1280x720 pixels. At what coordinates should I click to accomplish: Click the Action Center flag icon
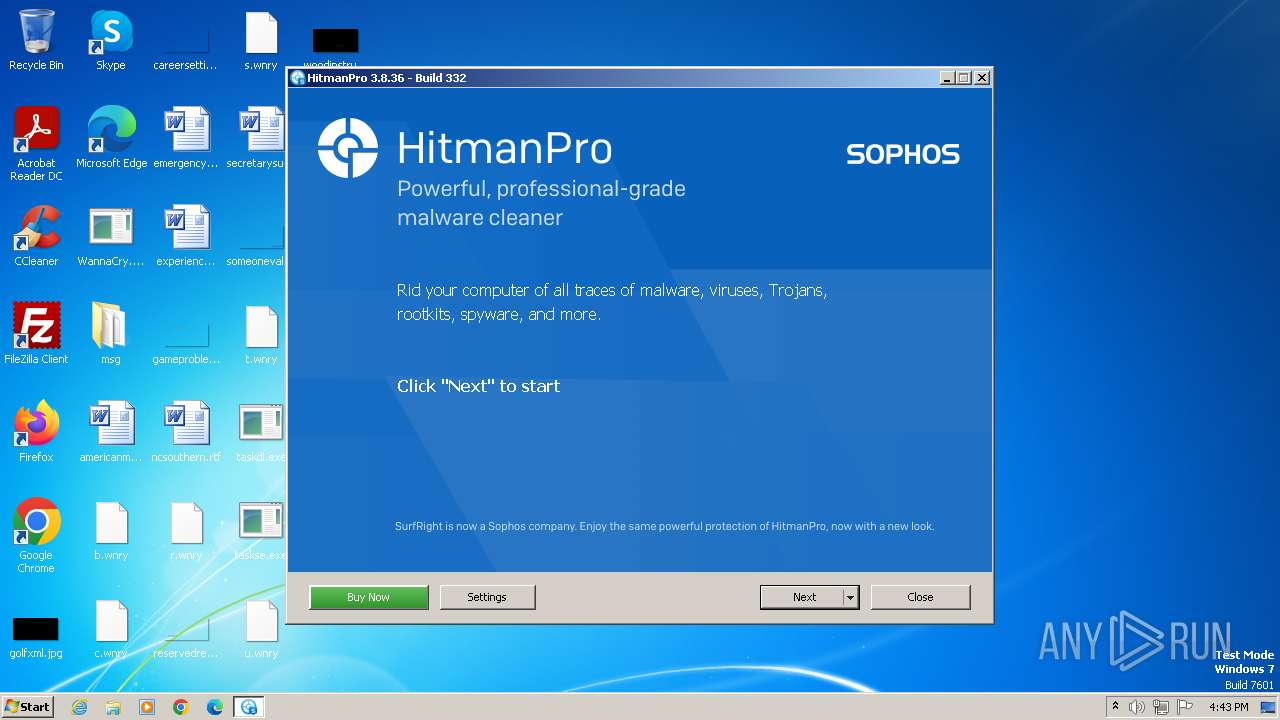[x=1185, y=707]
